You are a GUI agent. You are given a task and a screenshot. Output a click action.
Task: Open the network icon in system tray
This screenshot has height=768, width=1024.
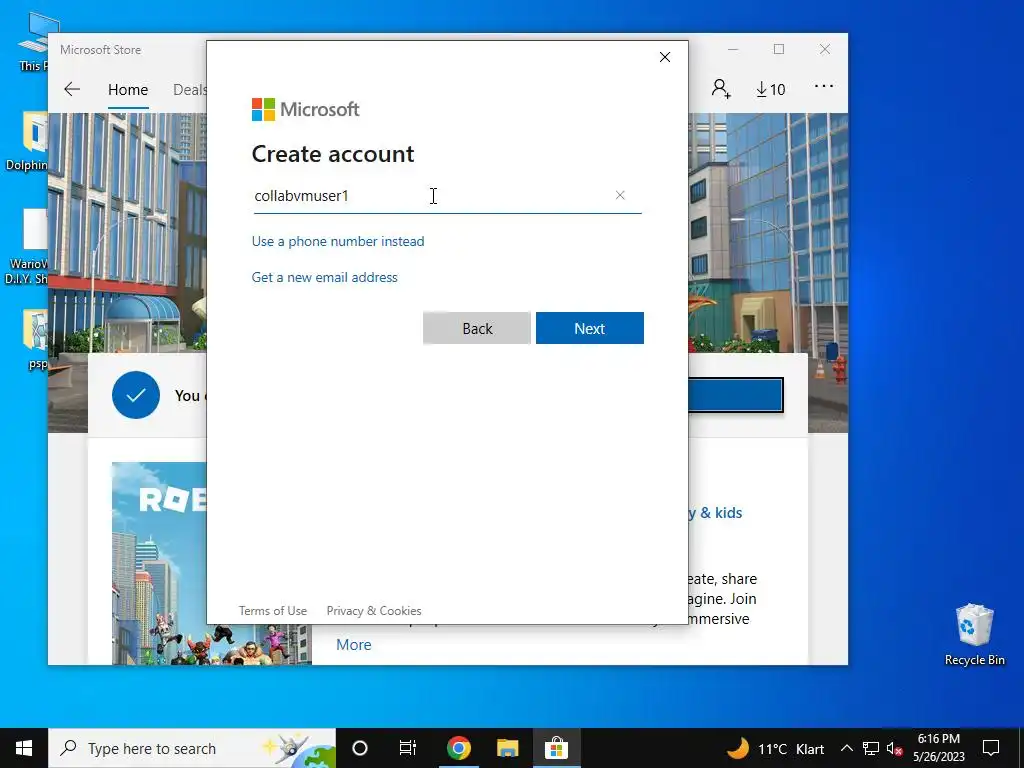(871, 748)
